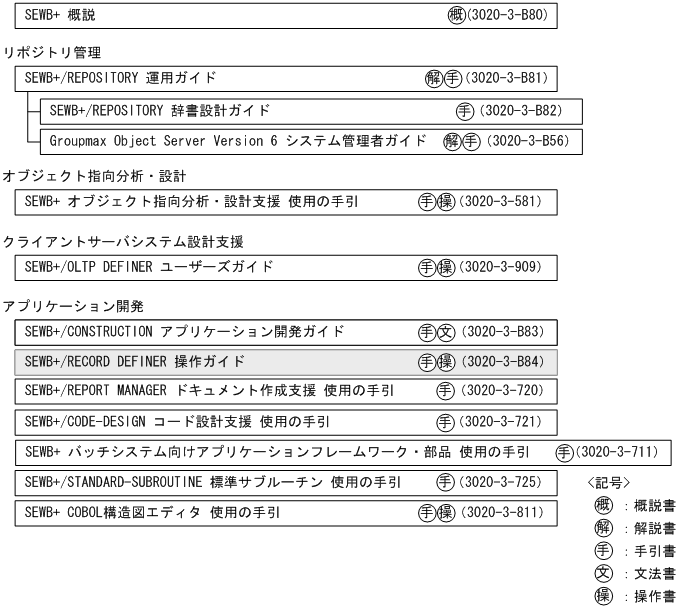The height and width of the screenshot is (608, 680).
Task: Click manual number (3020-3-721)
Action: pyautogui.click(x=500, y=422)
